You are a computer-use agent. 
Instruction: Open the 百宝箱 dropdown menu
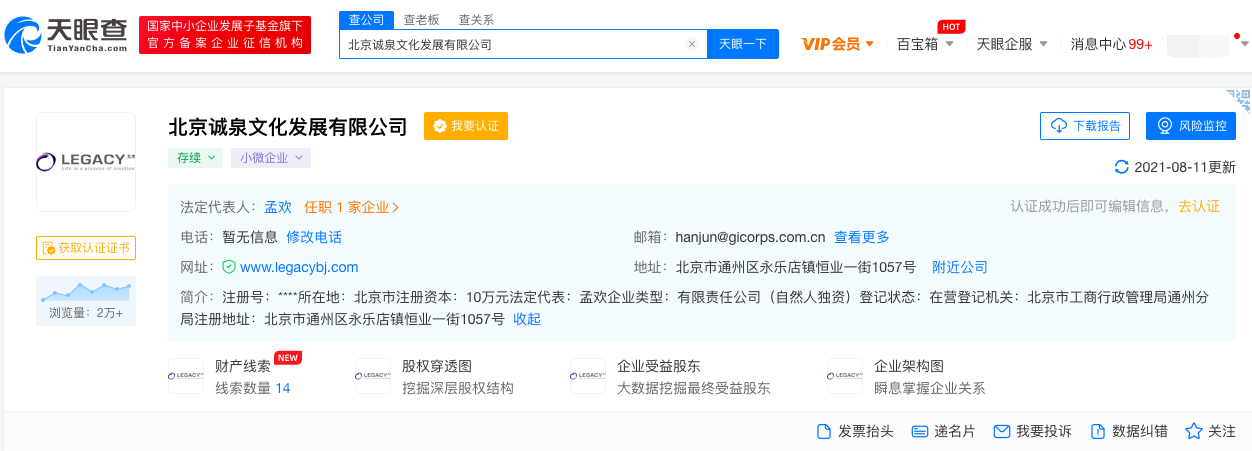(x=925, y=44)
